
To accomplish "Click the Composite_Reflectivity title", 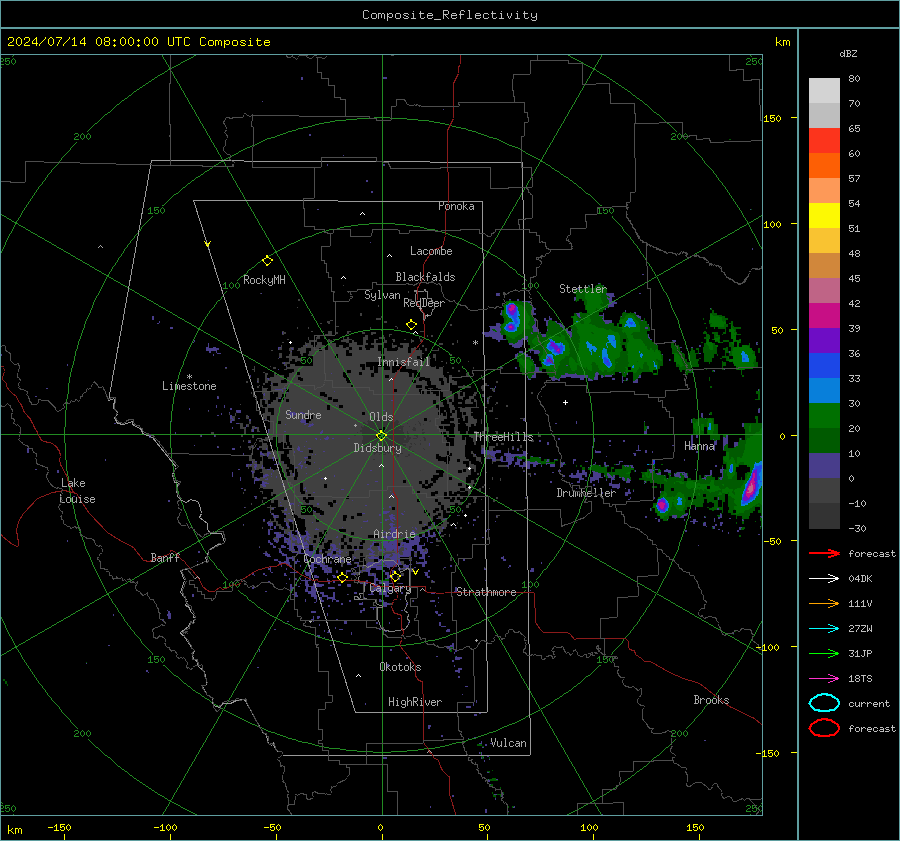I will [x=449, y=15].
